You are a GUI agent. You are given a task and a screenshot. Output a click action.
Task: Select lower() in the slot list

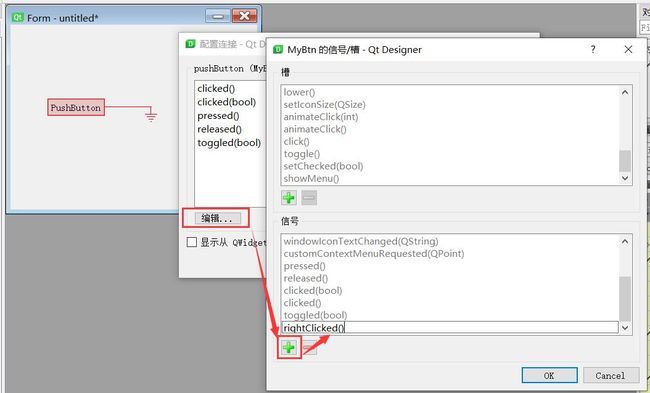(299, 92)
